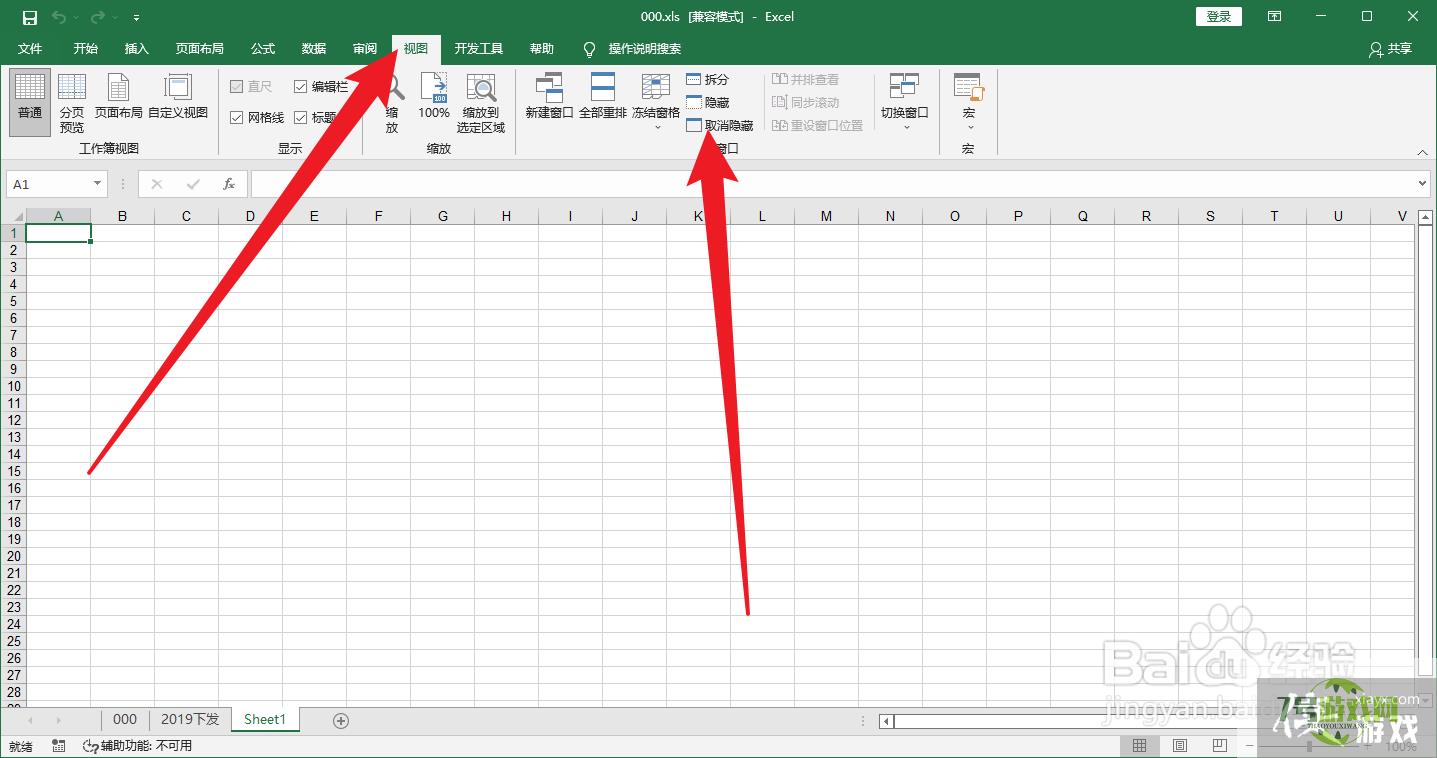1437x758 pixels.
Task: Split the window with 拆分
Action: tap(708, 79)
